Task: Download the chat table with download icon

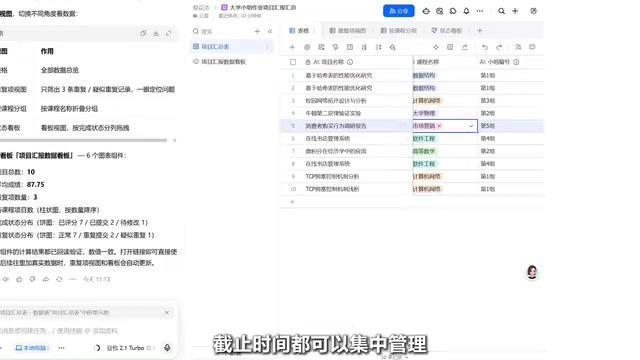Action: [156, 33]
